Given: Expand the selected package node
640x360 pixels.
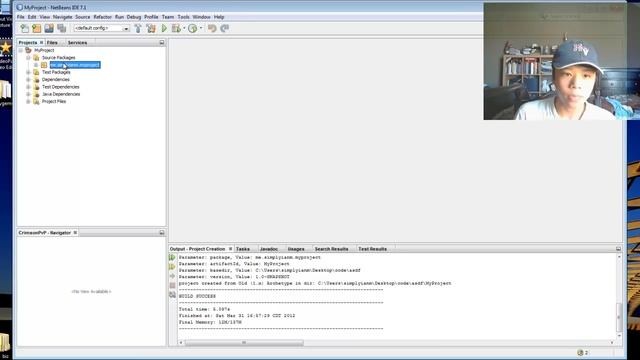Looking at the screenshot, I should (x=36, y=65).
